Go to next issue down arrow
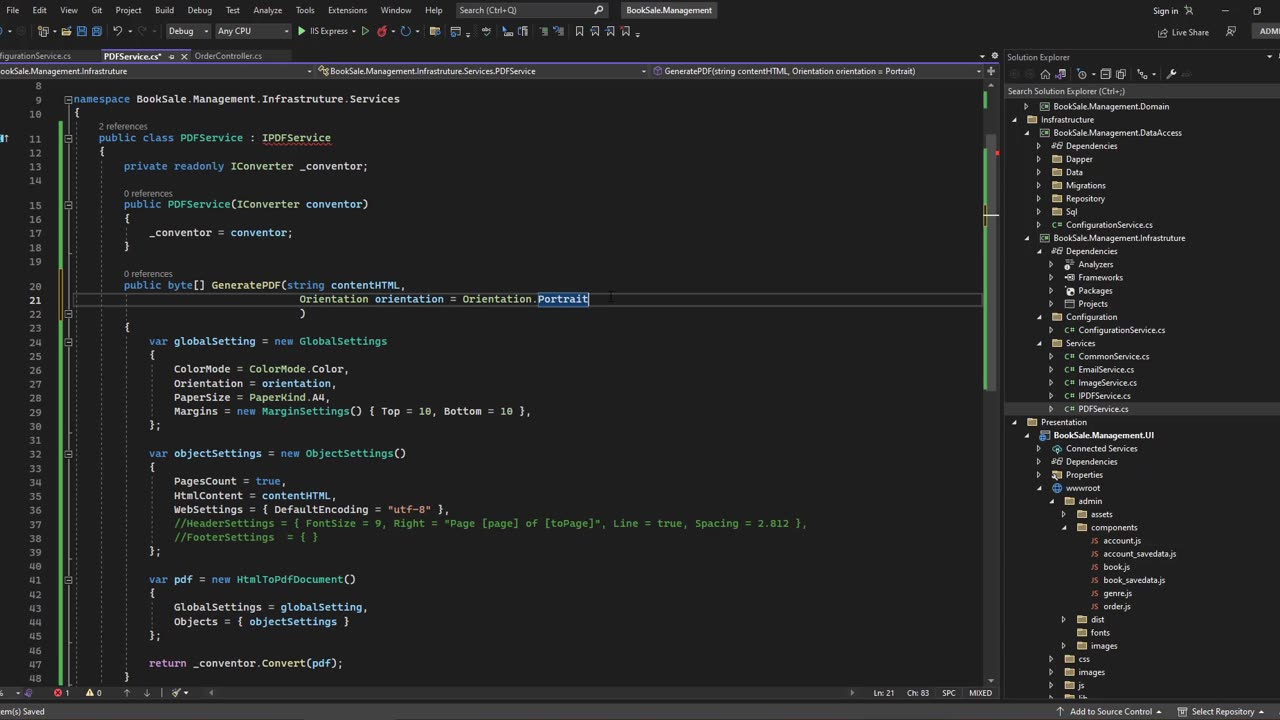 tap(146, 693)
